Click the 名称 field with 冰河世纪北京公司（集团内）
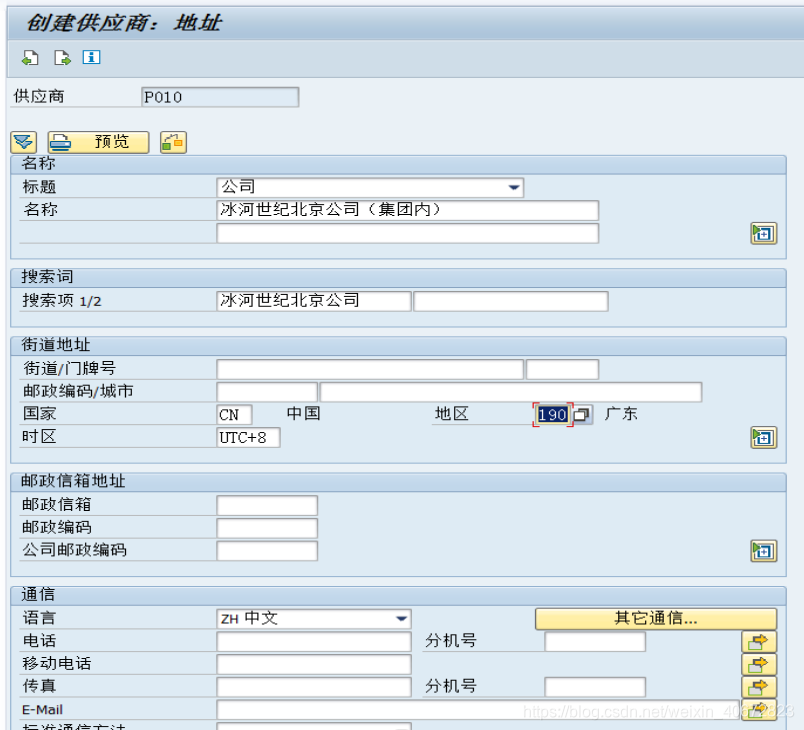 pos(408,210)
